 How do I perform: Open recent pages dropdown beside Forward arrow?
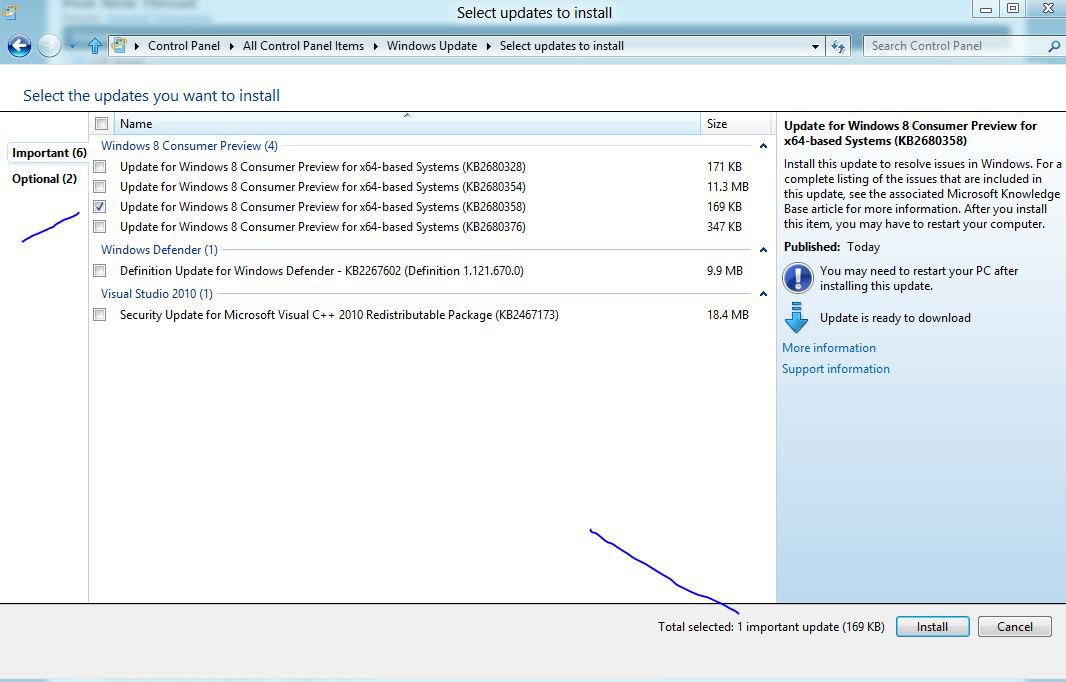click(x=73, y=46)
